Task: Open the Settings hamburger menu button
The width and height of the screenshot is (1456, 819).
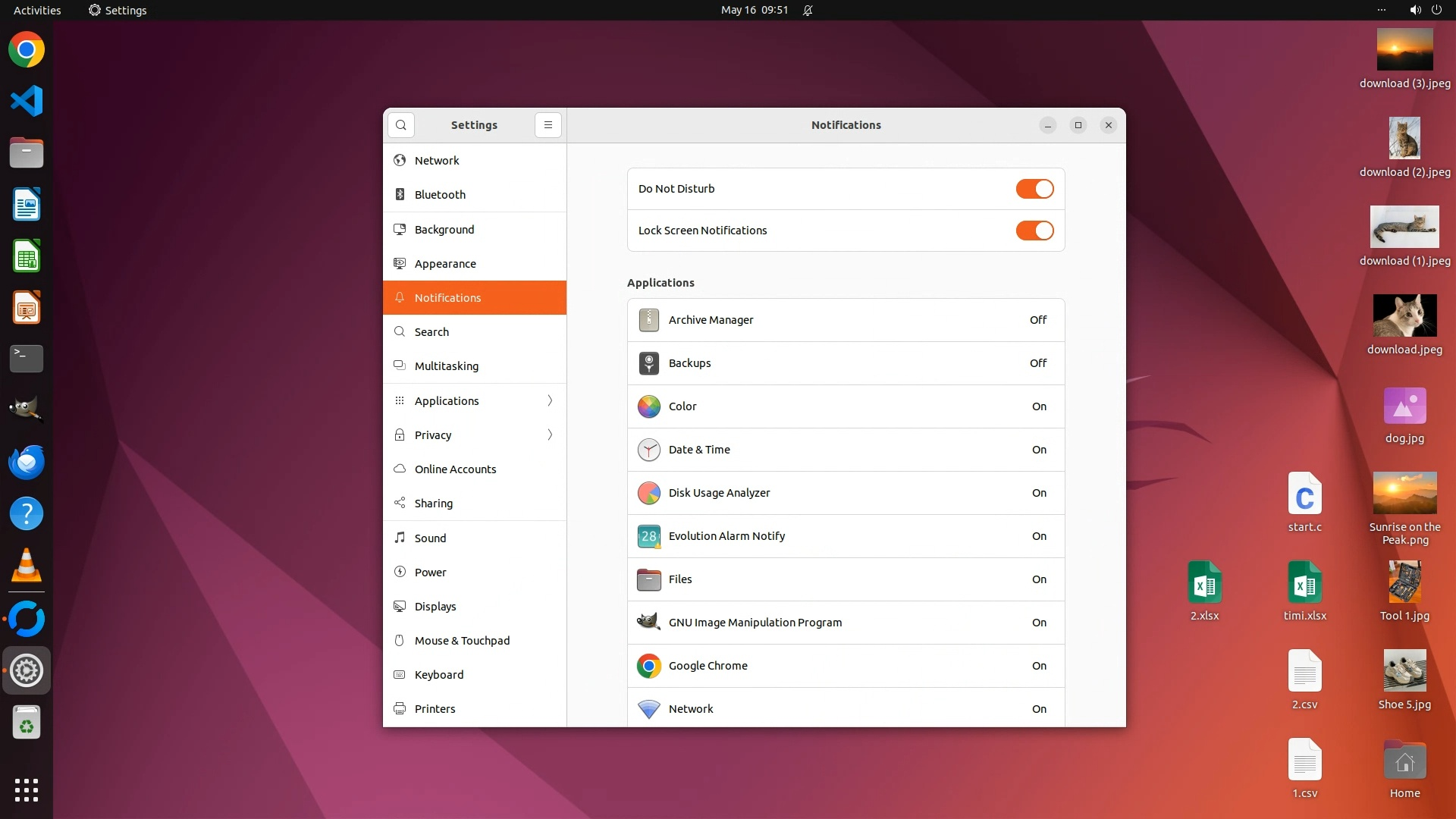Action: tap(548, 125)
